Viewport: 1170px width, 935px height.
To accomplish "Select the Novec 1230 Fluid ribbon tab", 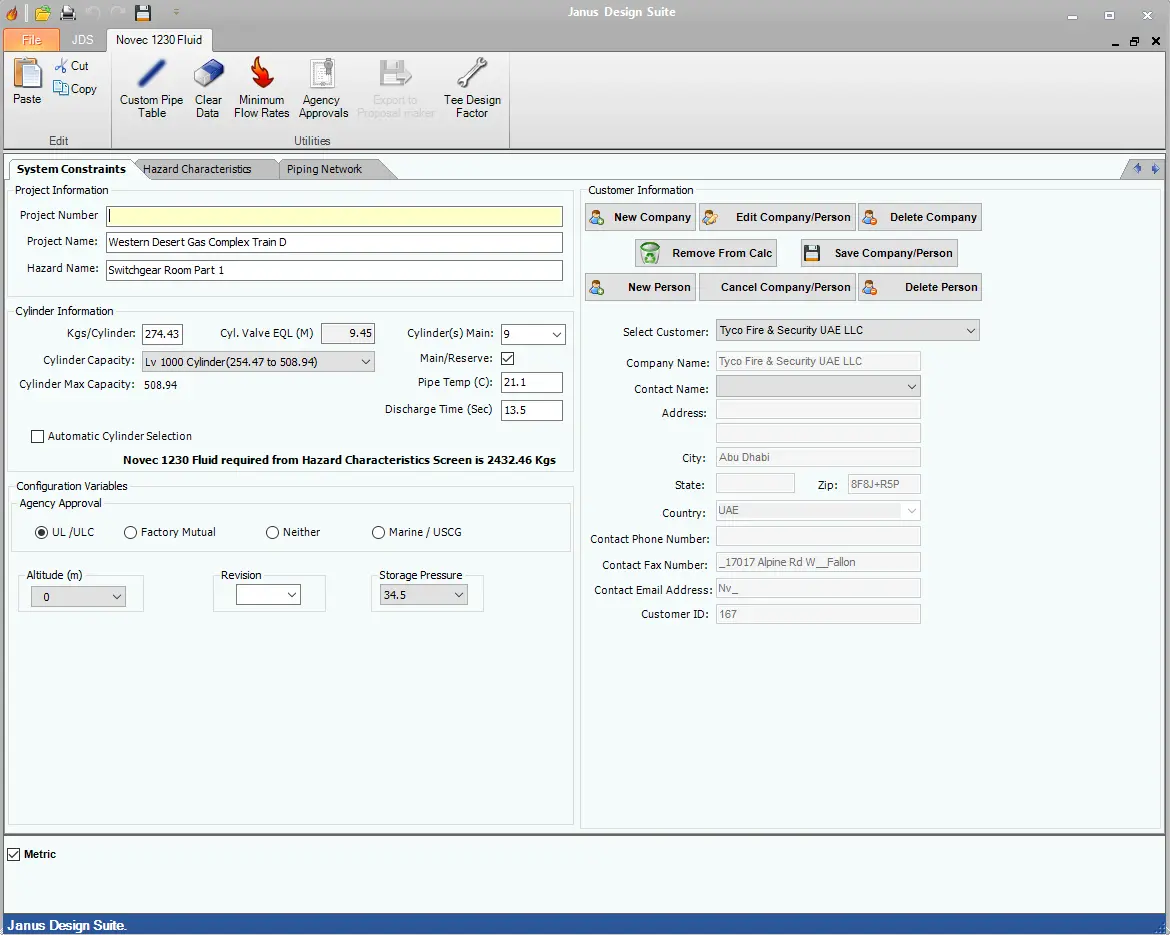I will click(159, 40).
